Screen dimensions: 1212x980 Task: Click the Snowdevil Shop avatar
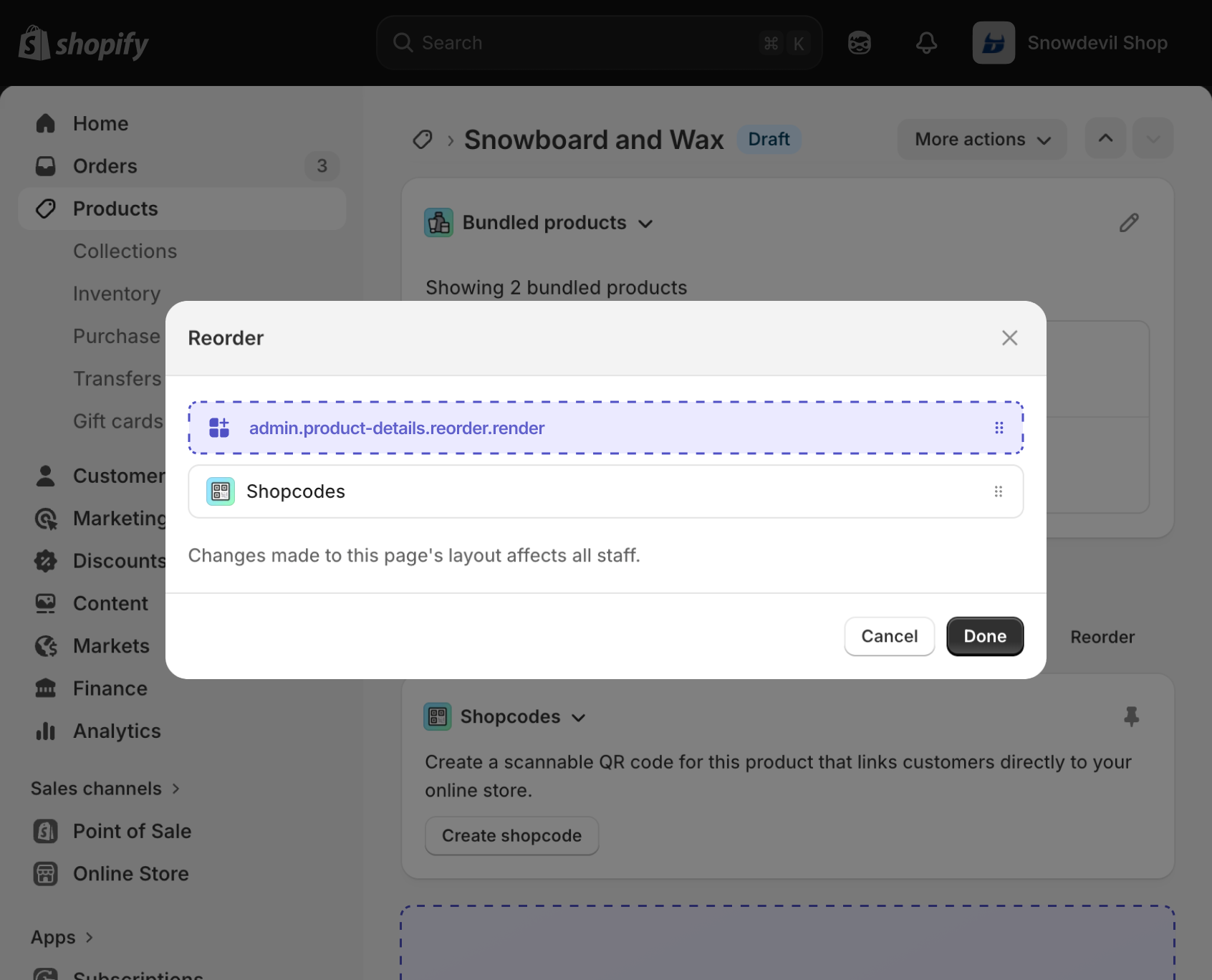click(x=993, y=43)
